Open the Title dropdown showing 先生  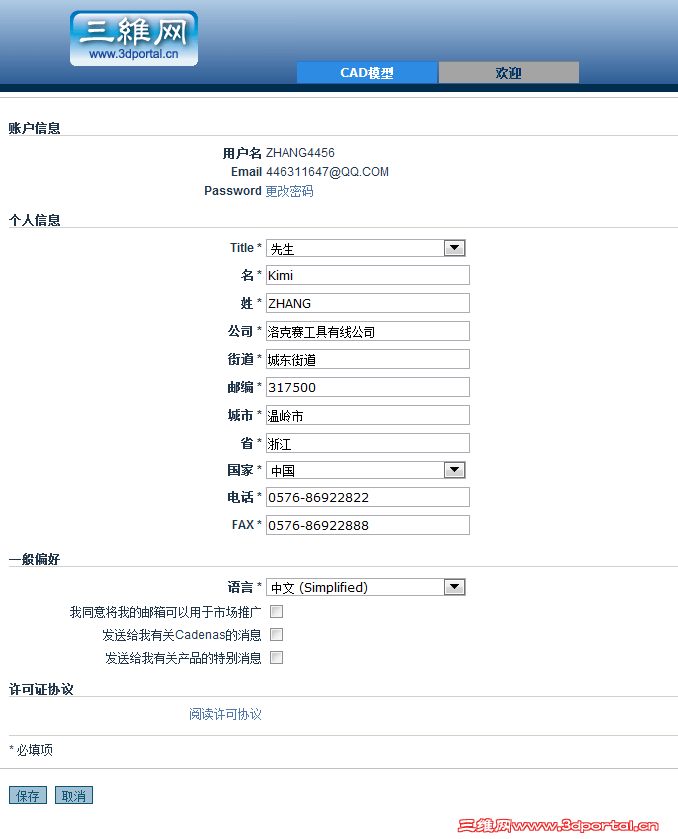pos(365,248)
